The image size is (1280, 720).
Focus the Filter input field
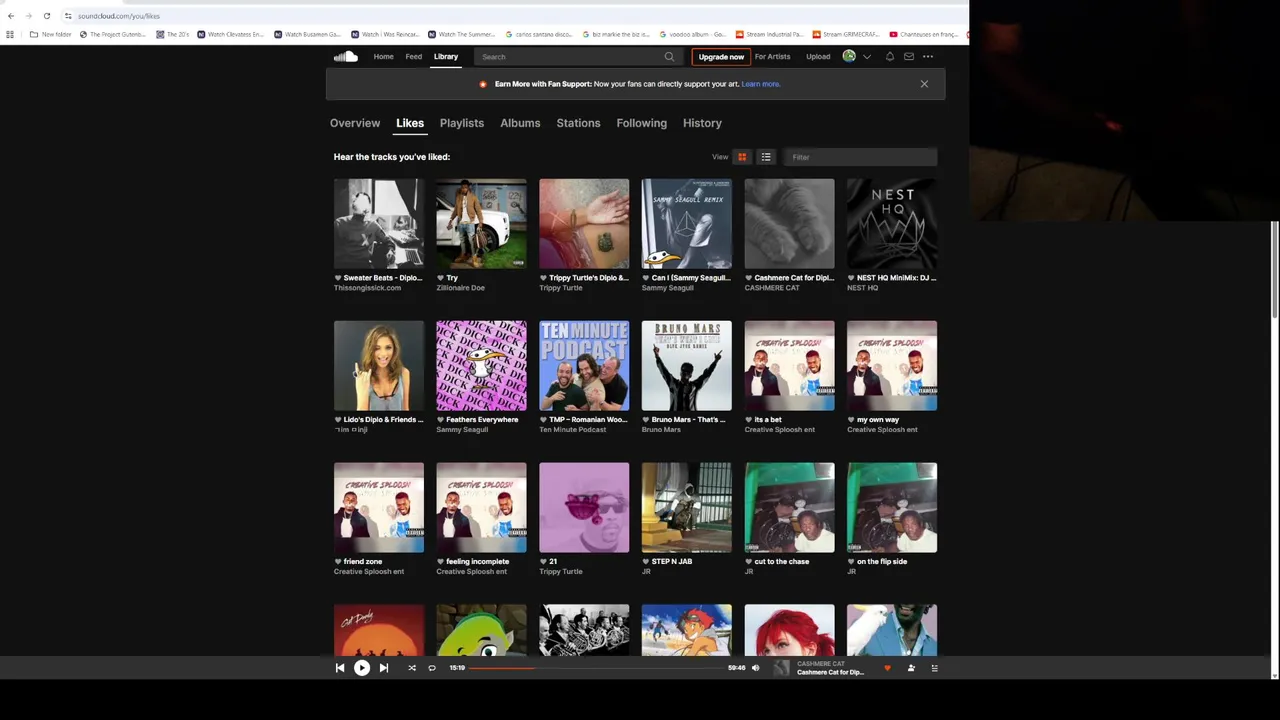pos(861,157)
